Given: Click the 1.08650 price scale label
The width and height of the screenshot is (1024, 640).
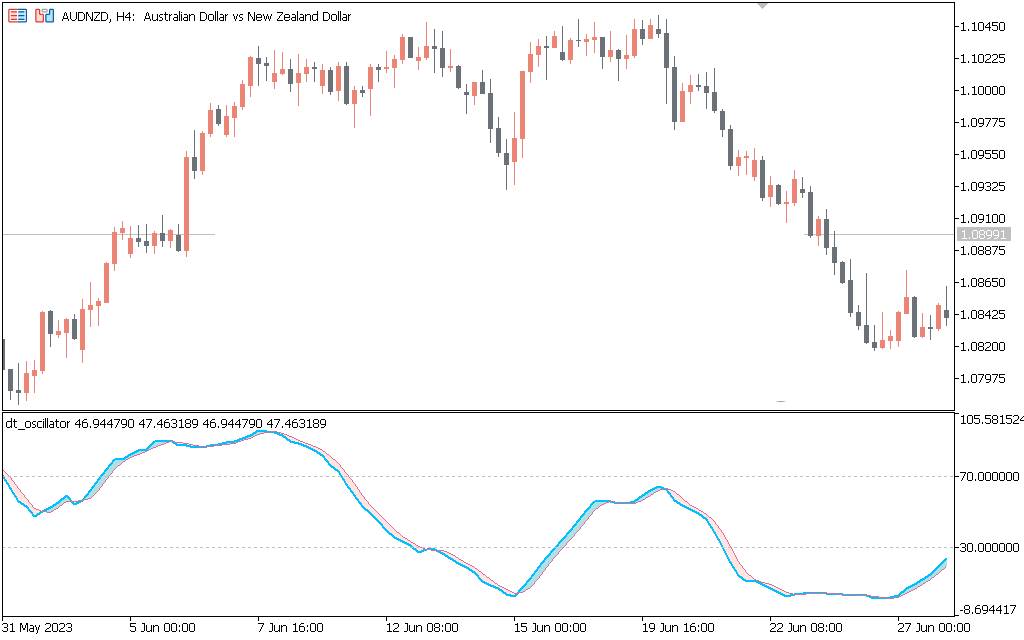Looking at the screenshot, I should 983,283.
